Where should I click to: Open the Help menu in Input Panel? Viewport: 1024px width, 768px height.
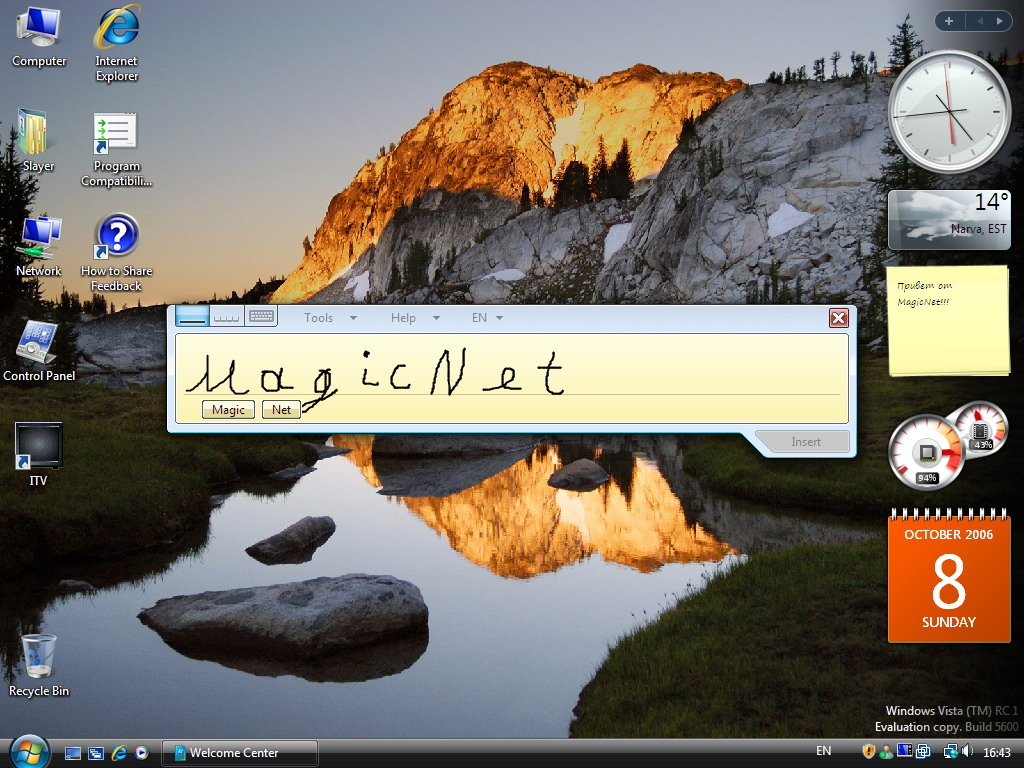click(403, 317)
